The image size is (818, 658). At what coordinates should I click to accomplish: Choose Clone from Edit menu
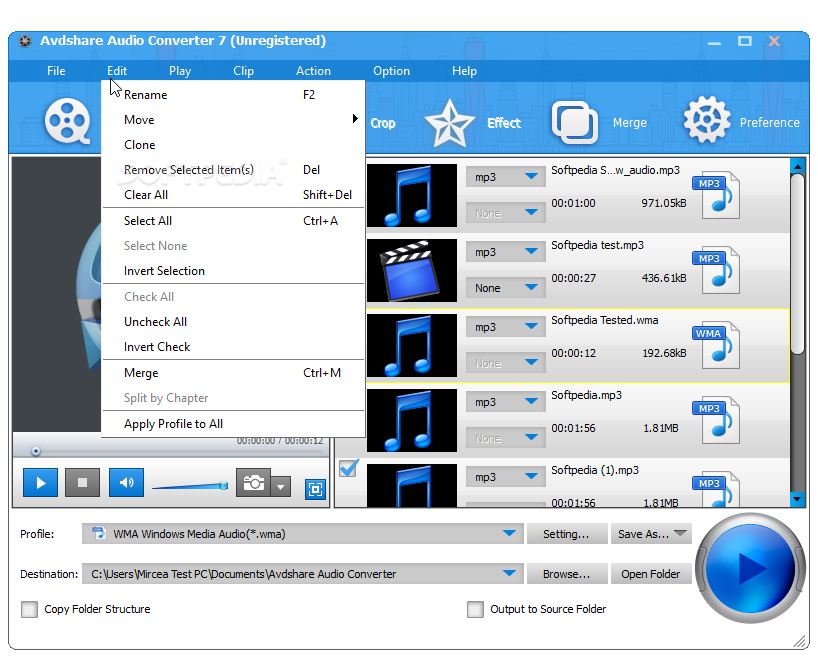[x=233, y=145]
